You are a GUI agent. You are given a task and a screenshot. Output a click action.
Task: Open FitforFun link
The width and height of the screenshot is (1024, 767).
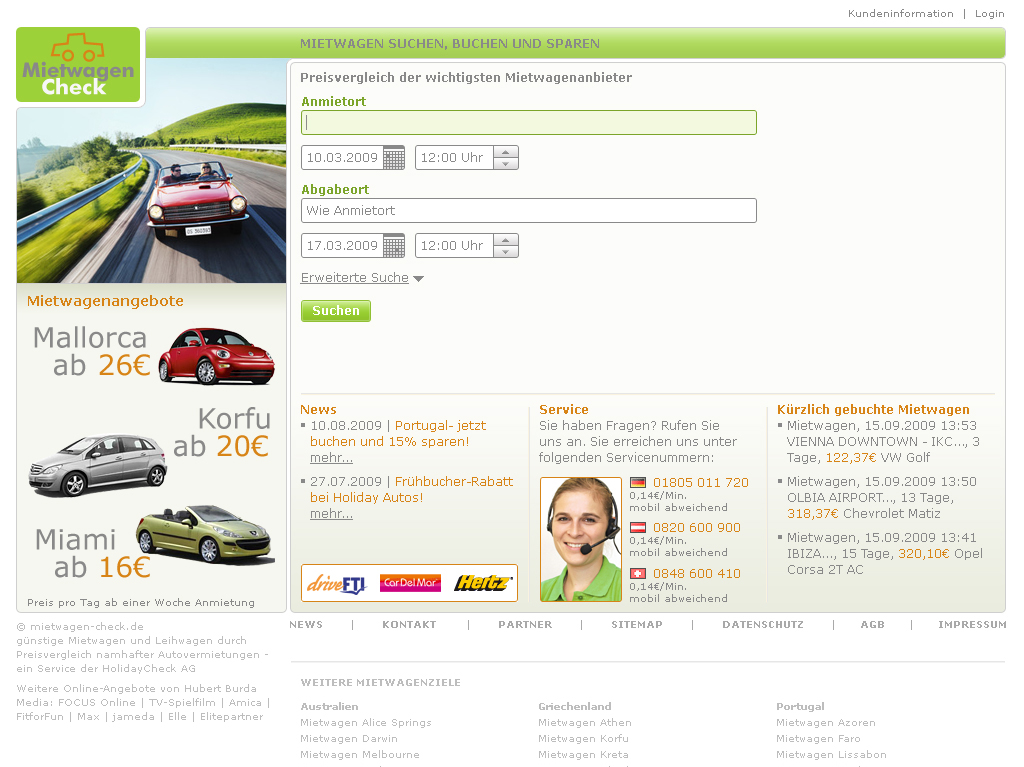pyautogui.click(x=40, y=717)
